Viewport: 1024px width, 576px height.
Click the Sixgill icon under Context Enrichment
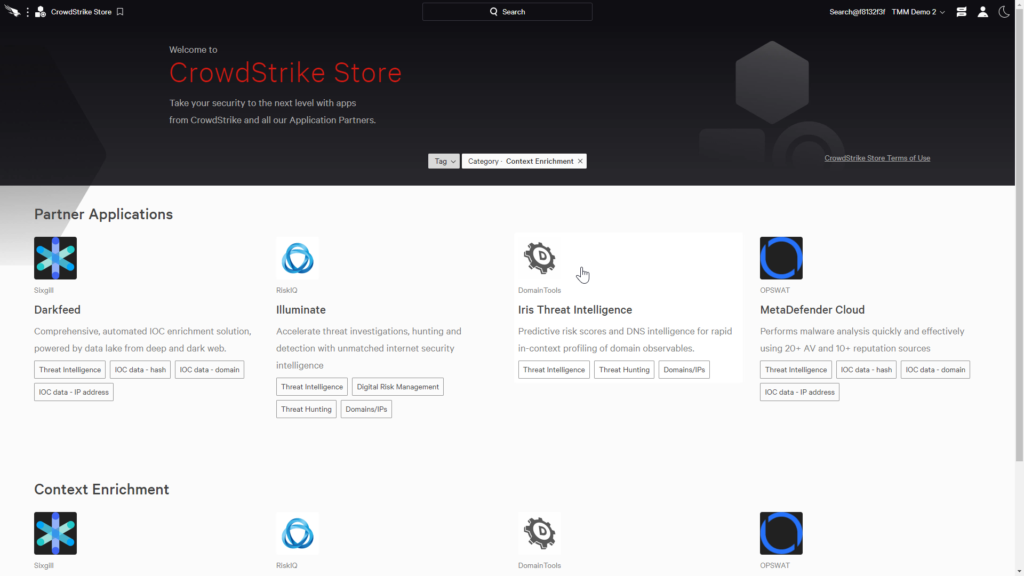pyautogui.click(x=56, y=534)
